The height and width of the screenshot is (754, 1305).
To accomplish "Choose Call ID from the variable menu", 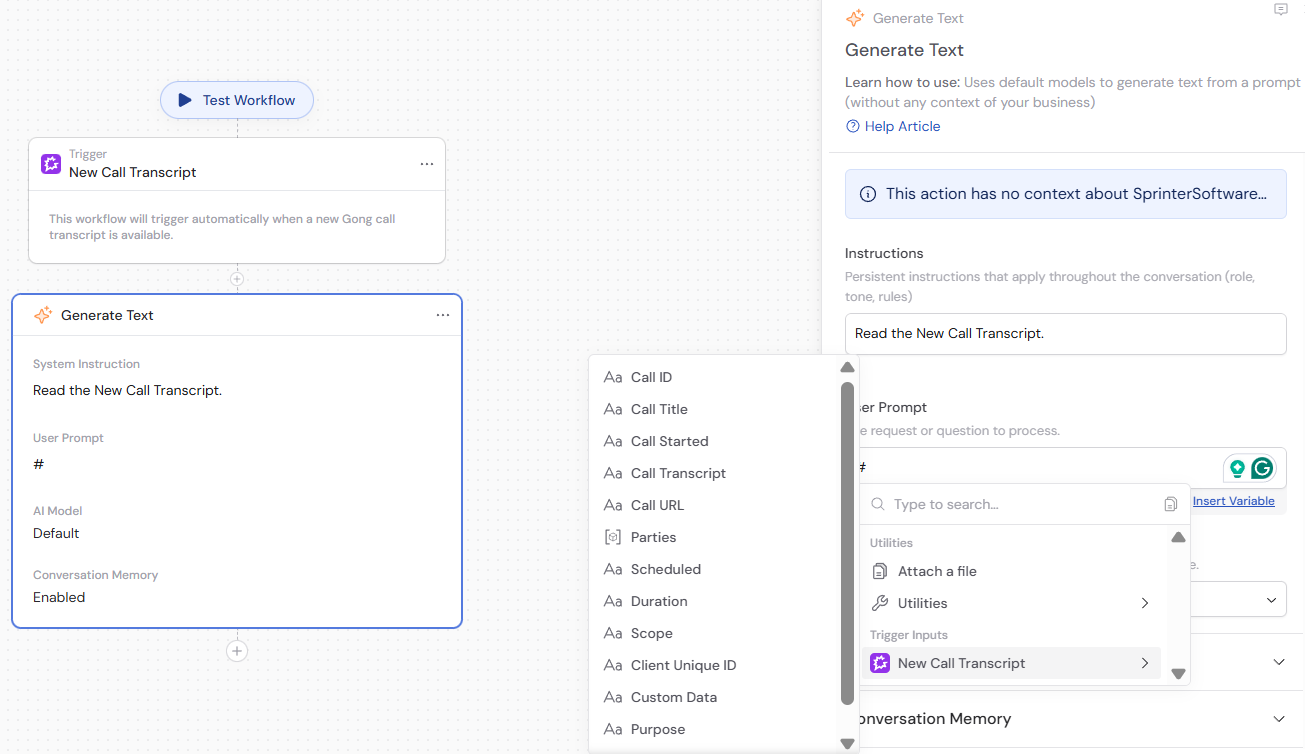I will coord(650,377).
